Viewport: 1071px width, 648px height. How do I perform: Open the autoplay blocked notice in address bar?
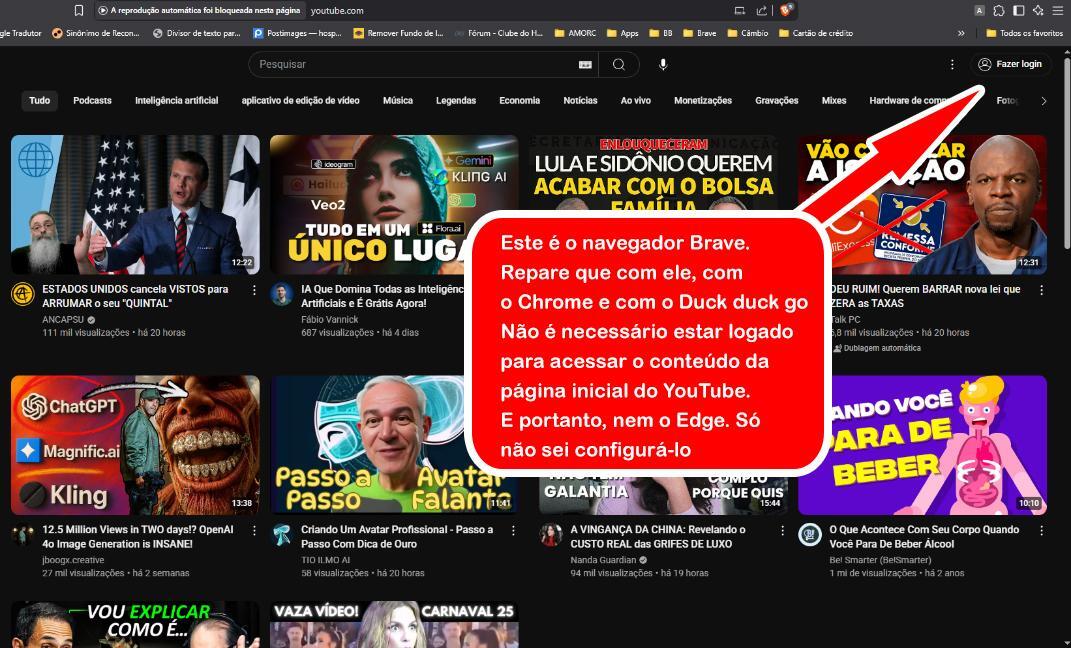pyautogui.click(x=199, y=10)
